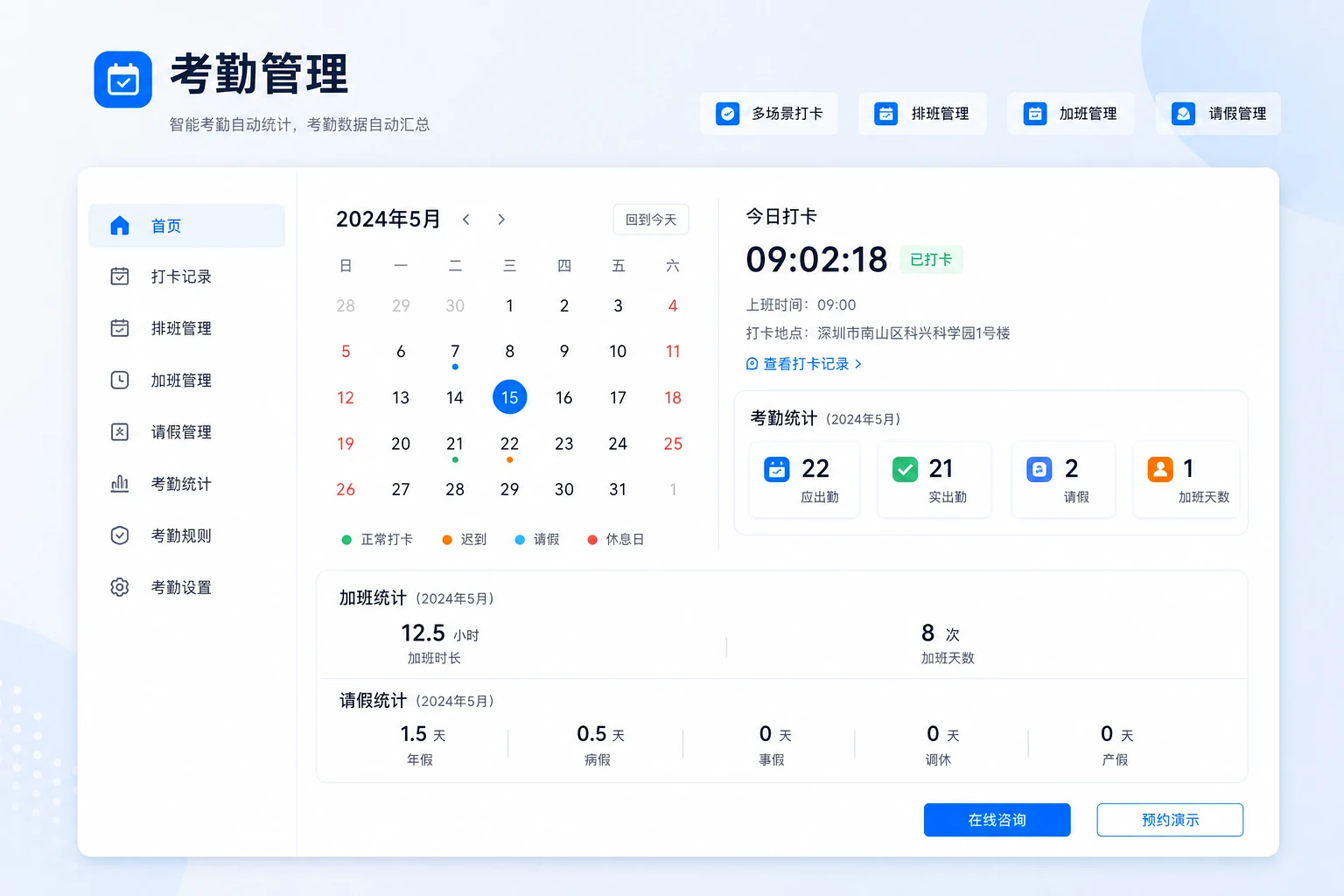
Task: Click the icon beside 查看打卡记录
Action: [752, 364]
